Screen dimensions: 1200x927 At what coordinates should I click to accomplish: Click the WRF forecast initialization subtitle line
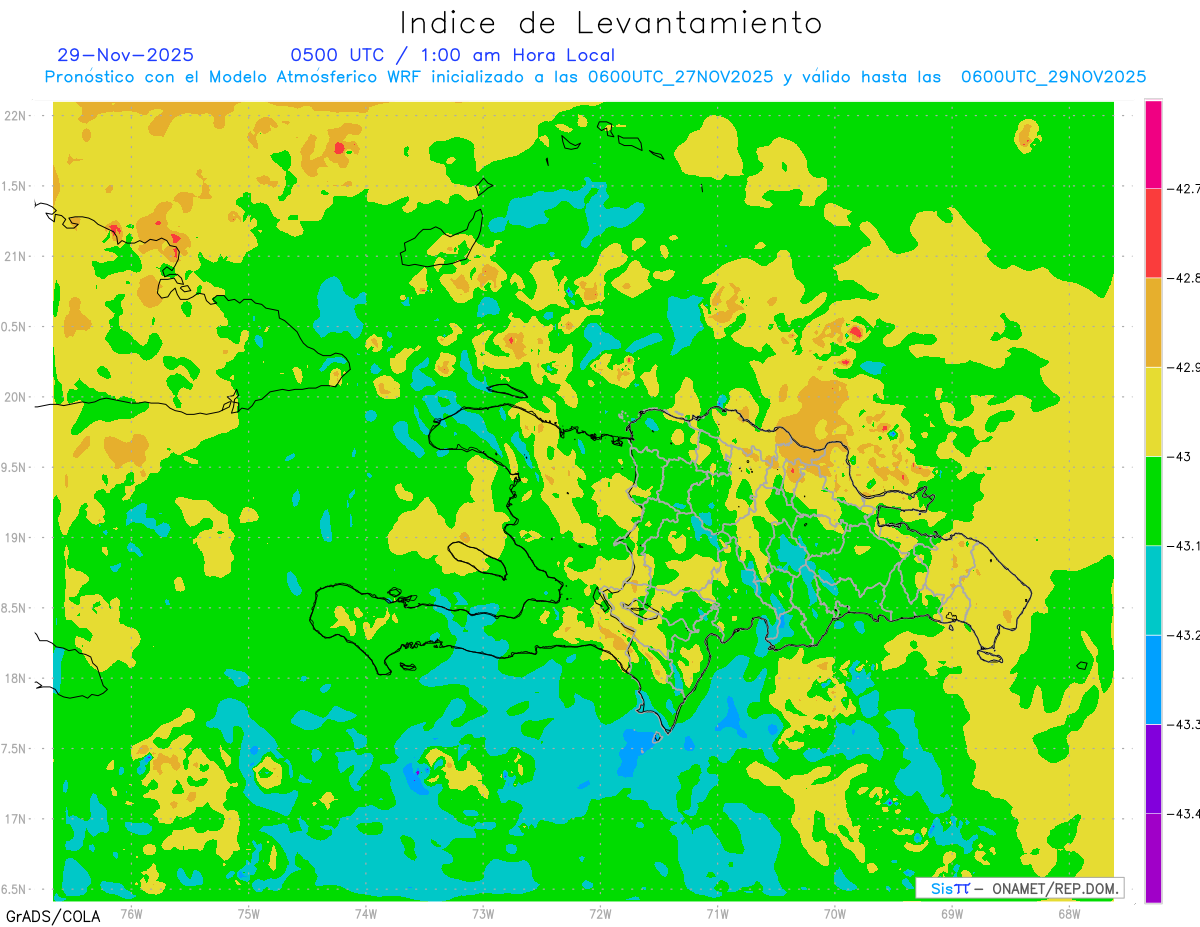click(595, 77)
